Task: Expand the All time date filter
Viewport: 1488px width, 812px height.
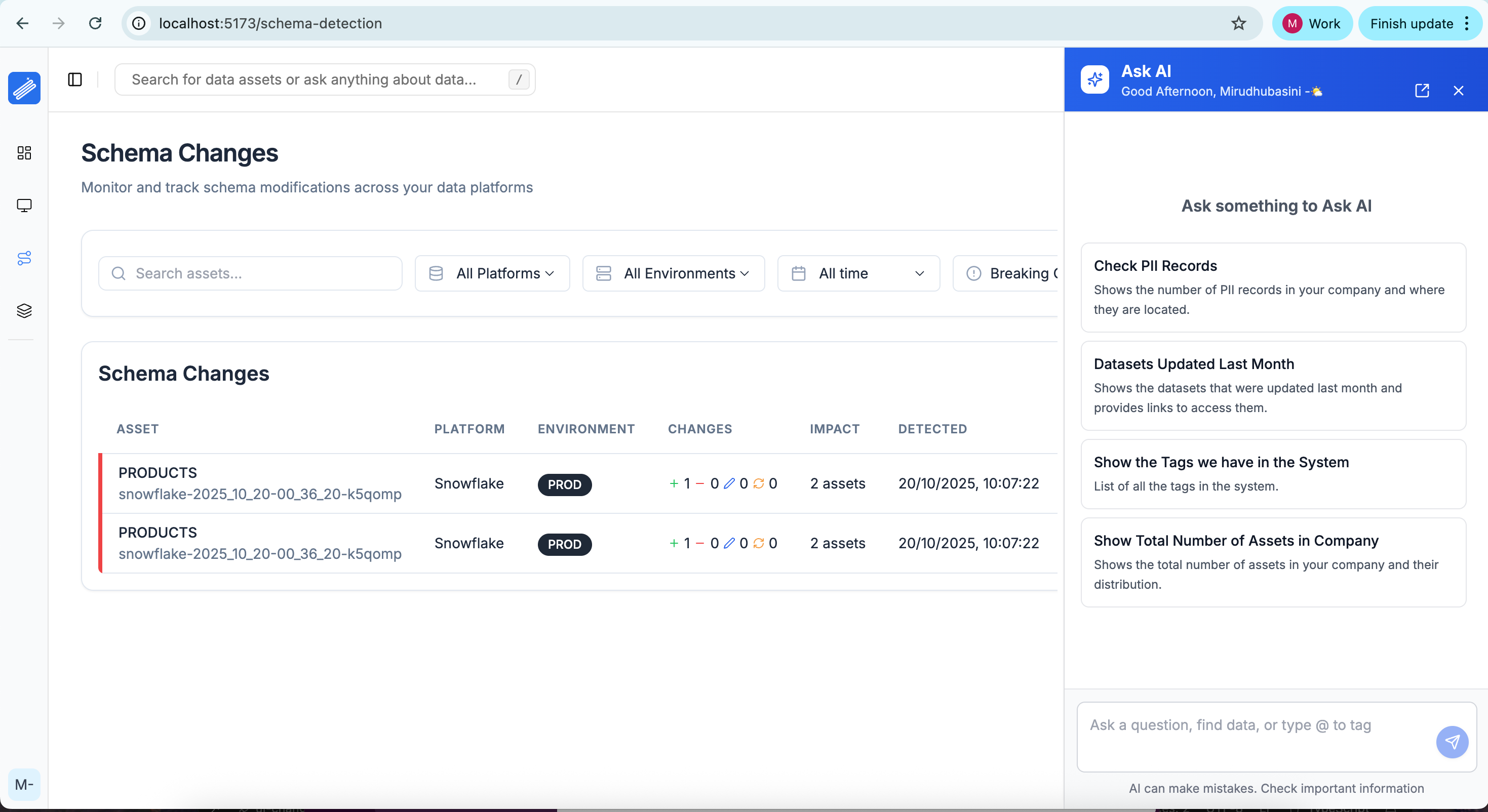Action: click(858, 273)
